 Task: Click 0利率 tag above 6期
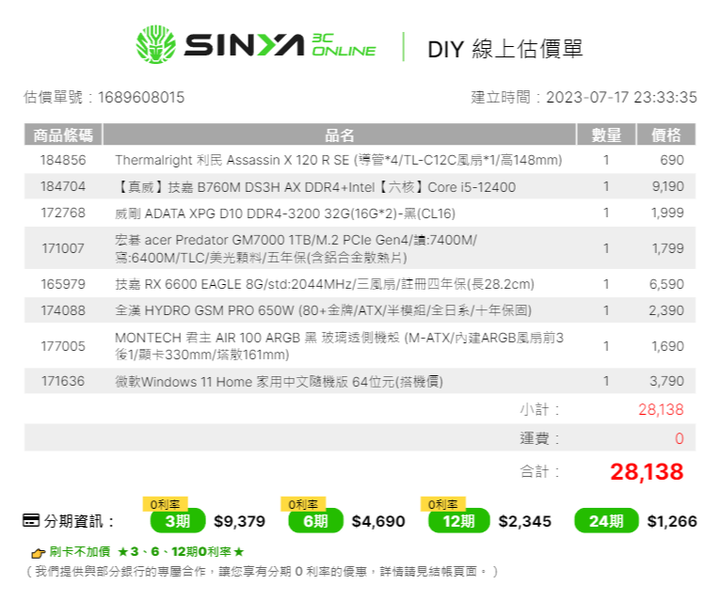[304, 505]
